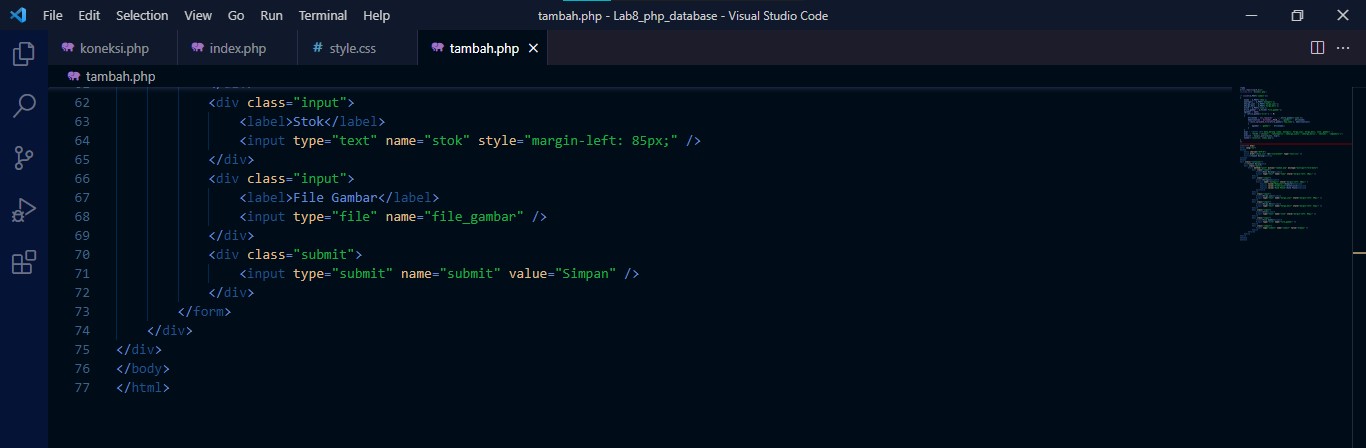Close the Visual Studio Code window
Image resolution: width=1366 pixels, height=448 pixels.
(x=1343, y=15)
